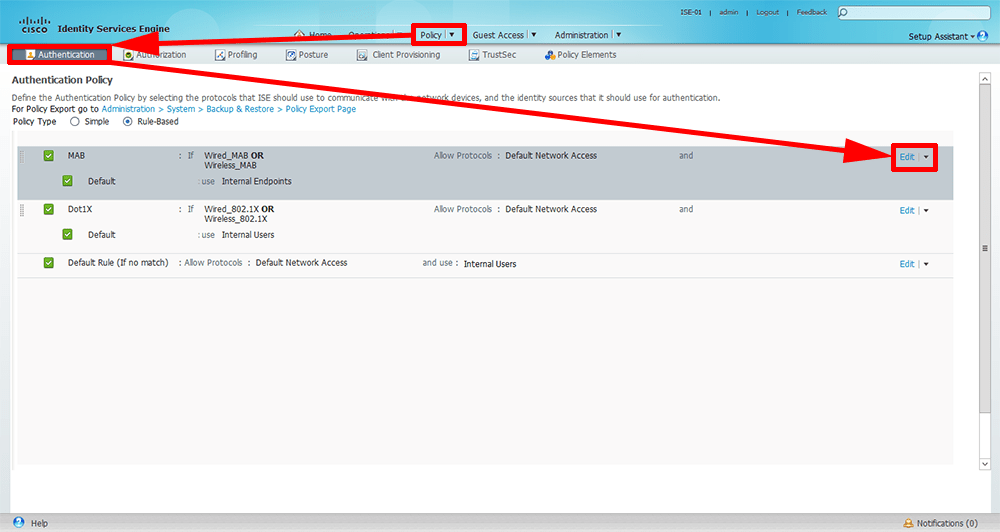
Task: Open dropdown arrow beside Default Rule Edit
Action: click(926, 264)
